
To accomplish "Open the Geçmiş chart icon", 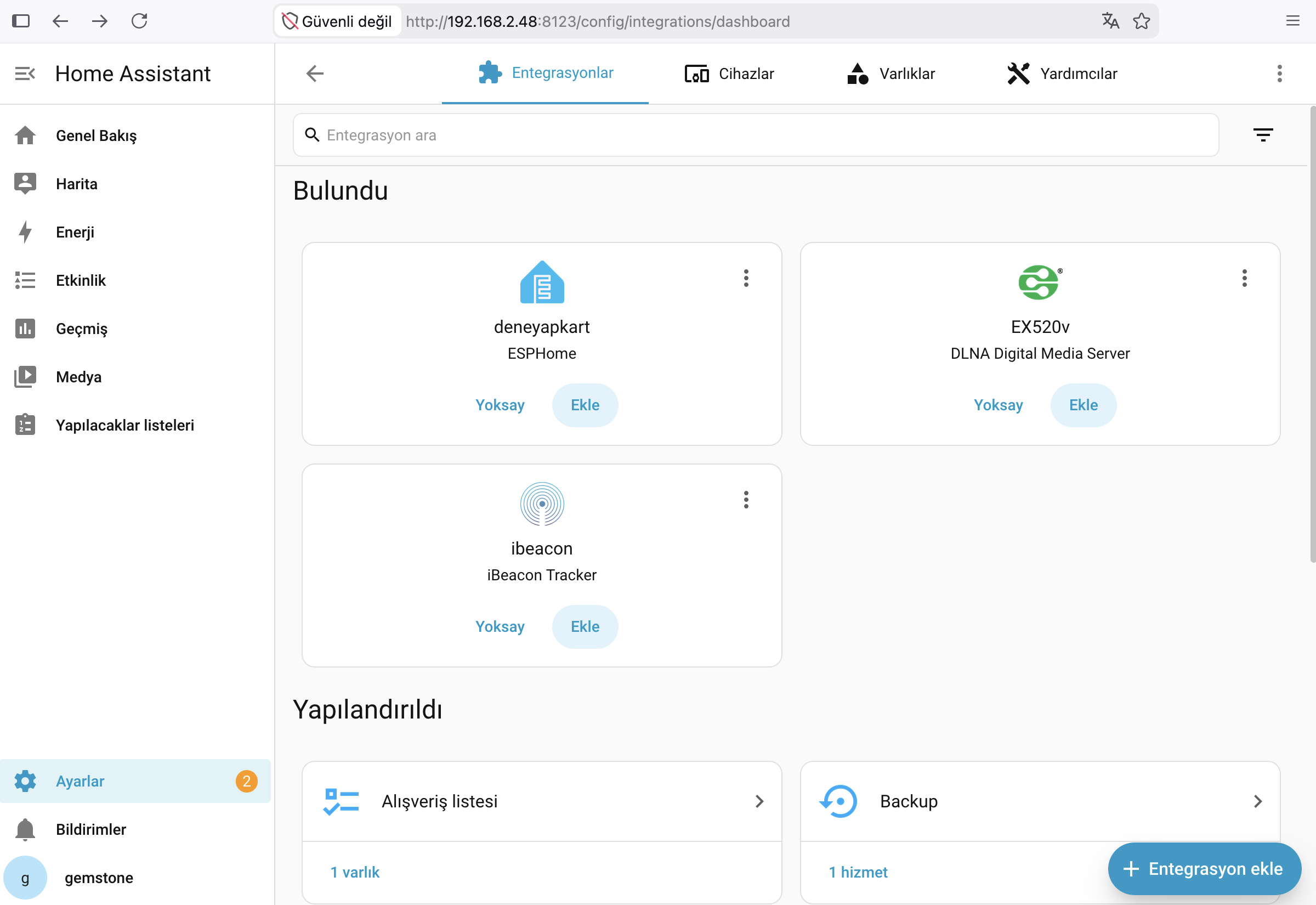I will pos(25,329).
